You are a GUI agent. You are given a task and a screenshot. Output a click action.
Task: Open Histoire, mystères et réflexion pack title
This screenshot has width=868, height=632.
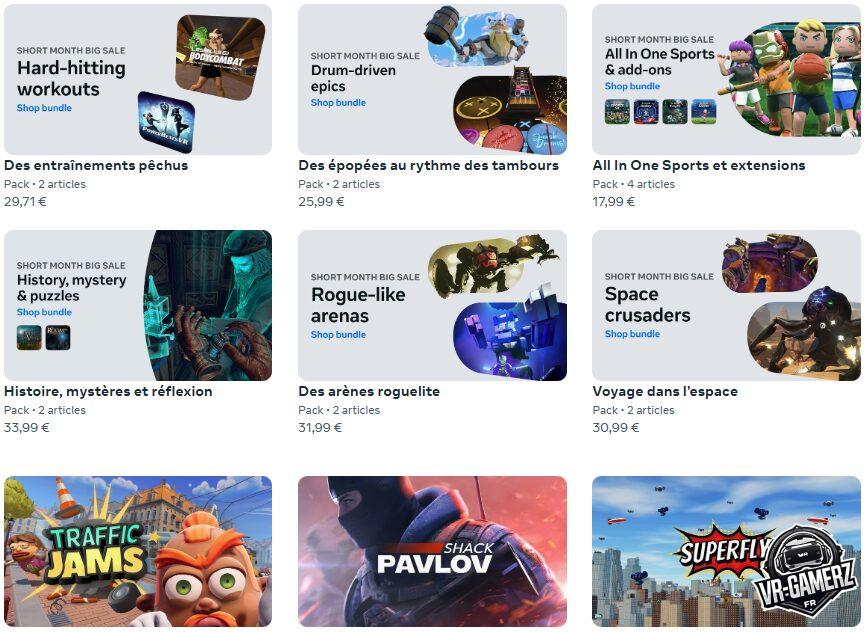pos(108,392)
